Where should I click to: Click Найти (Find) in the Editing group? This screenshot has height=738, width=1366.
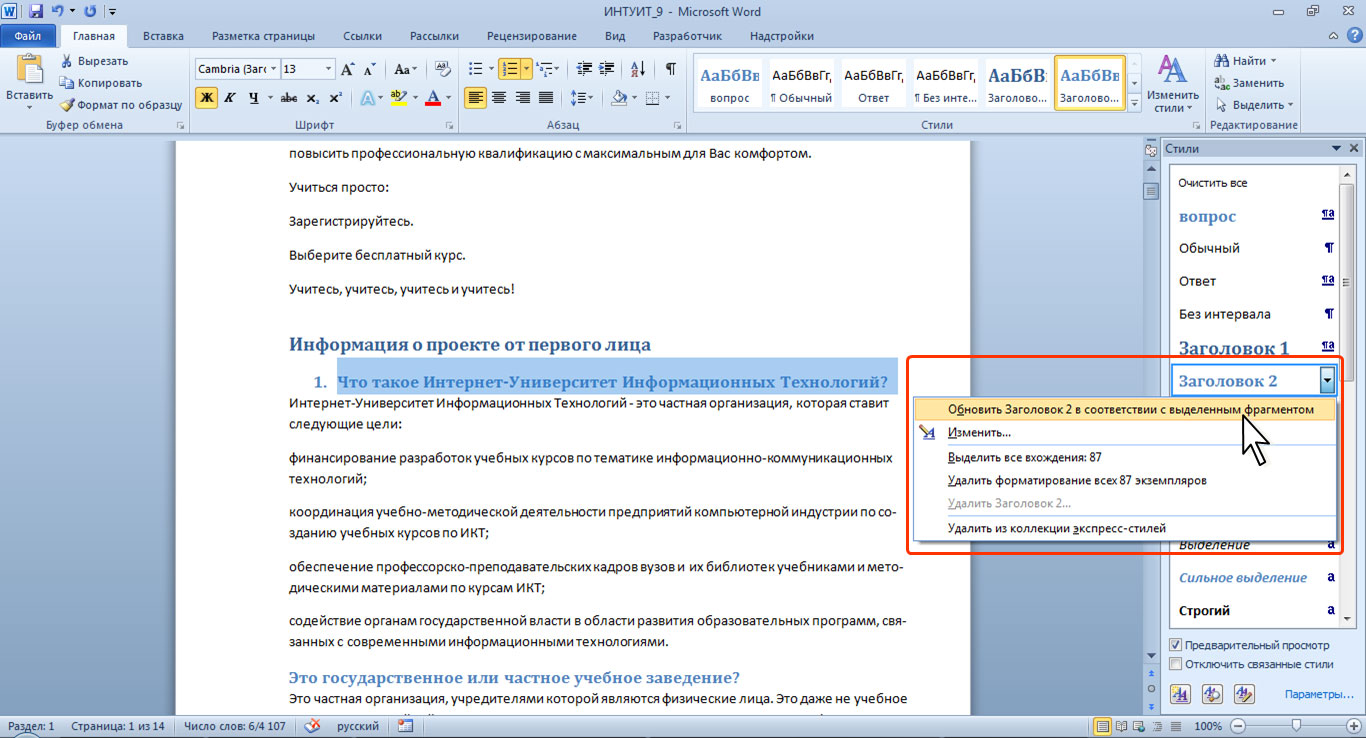1245,61
